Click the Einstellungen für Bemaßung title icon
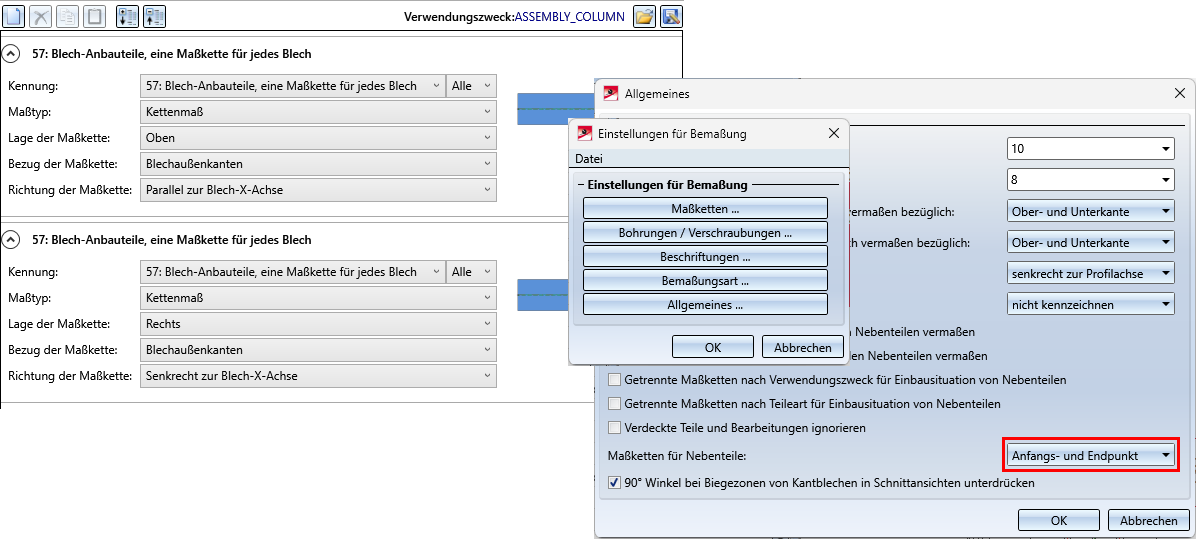1196x539 pixels. (585, 134)
